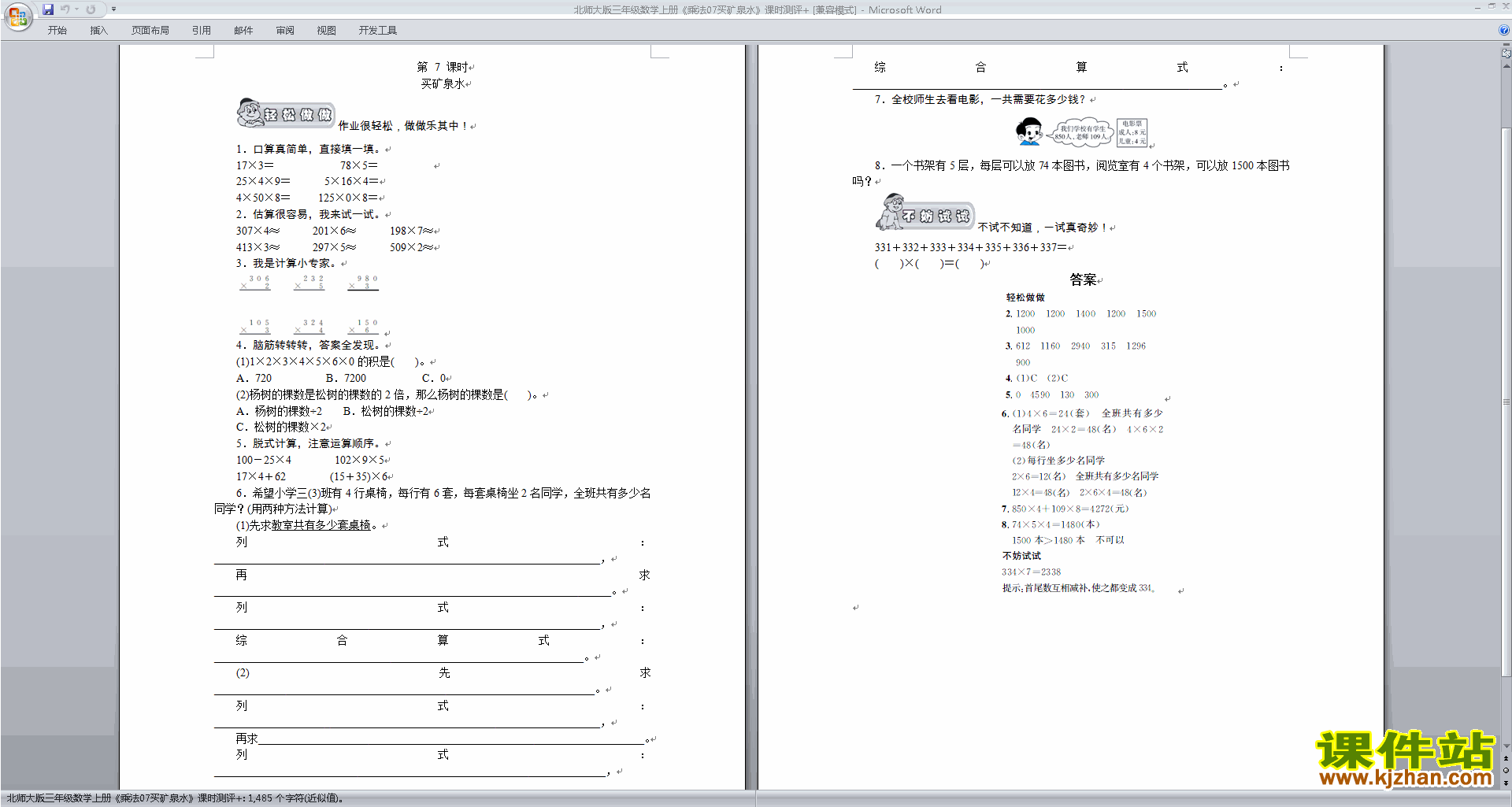Expand the Undo history dropdown arrow
1512x807 pixels.
pos(77,9)
